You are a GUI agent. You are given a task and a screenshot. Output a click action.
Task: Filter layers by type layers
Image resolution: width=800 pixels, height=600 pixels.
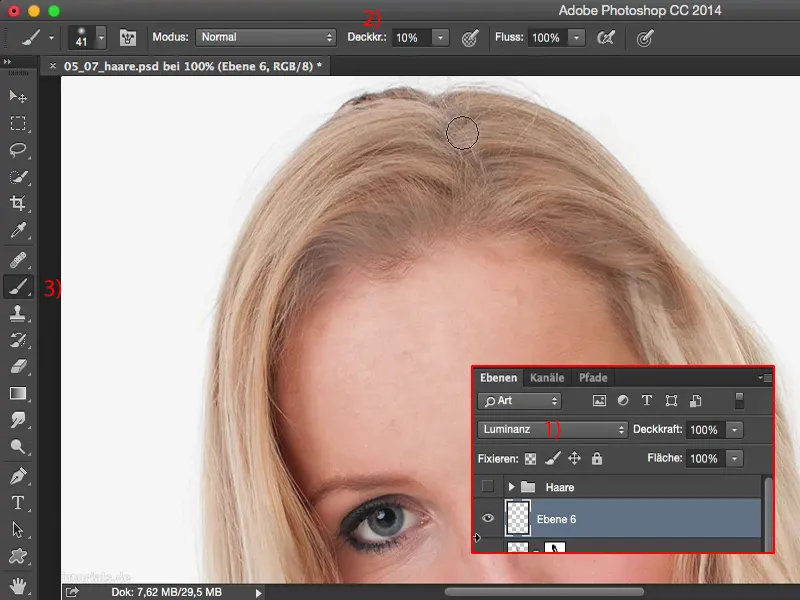coord(647,401)
